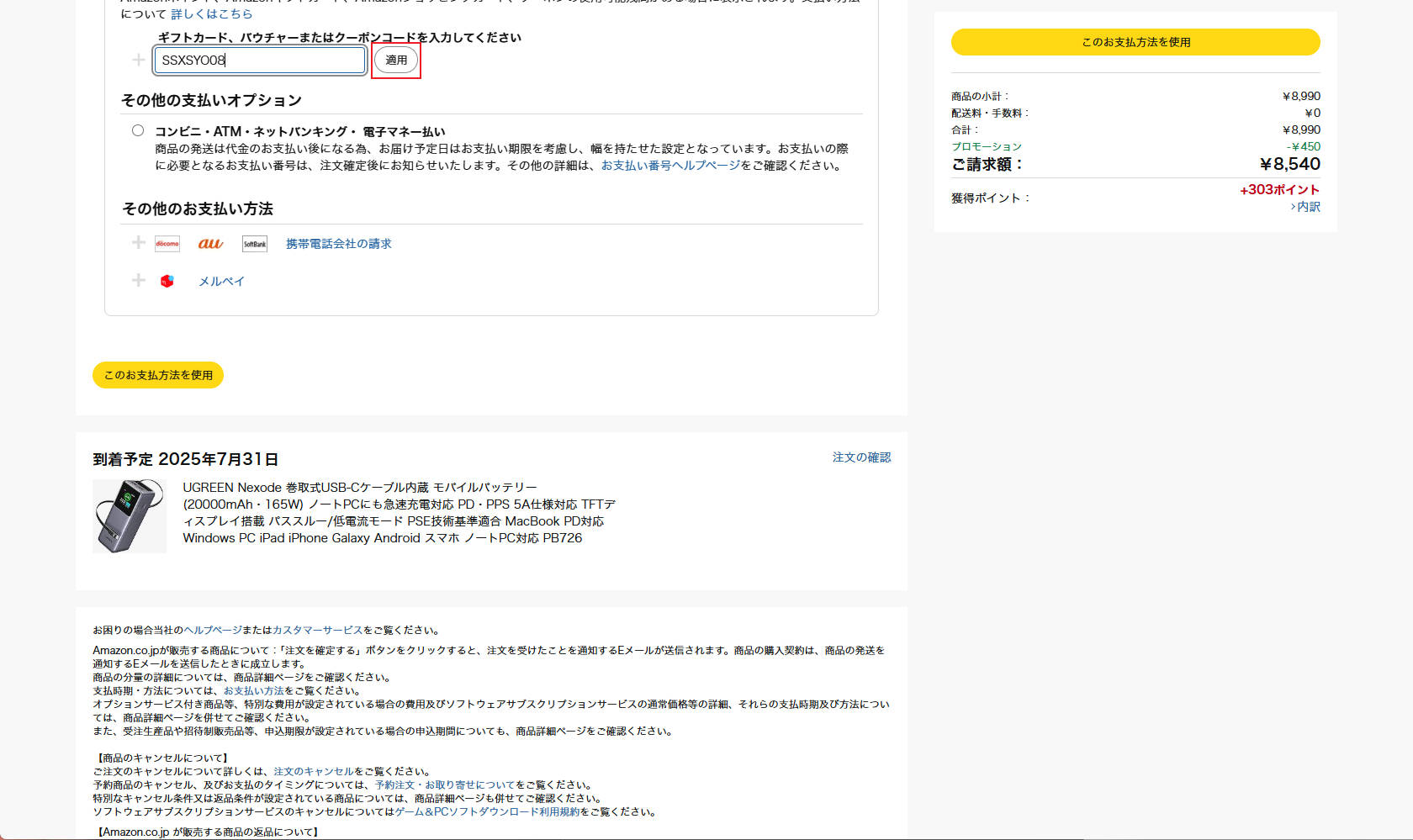Click the プロモーション label in summary
The width and height of the screenshot is (1413, 840).
coord(987,146)
